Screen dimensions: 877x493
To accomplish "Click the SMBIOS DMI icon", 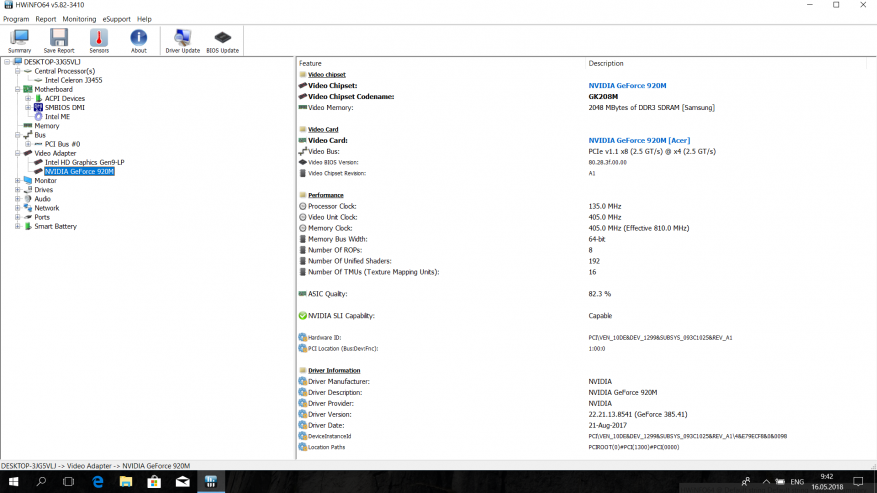I will 38,107.
